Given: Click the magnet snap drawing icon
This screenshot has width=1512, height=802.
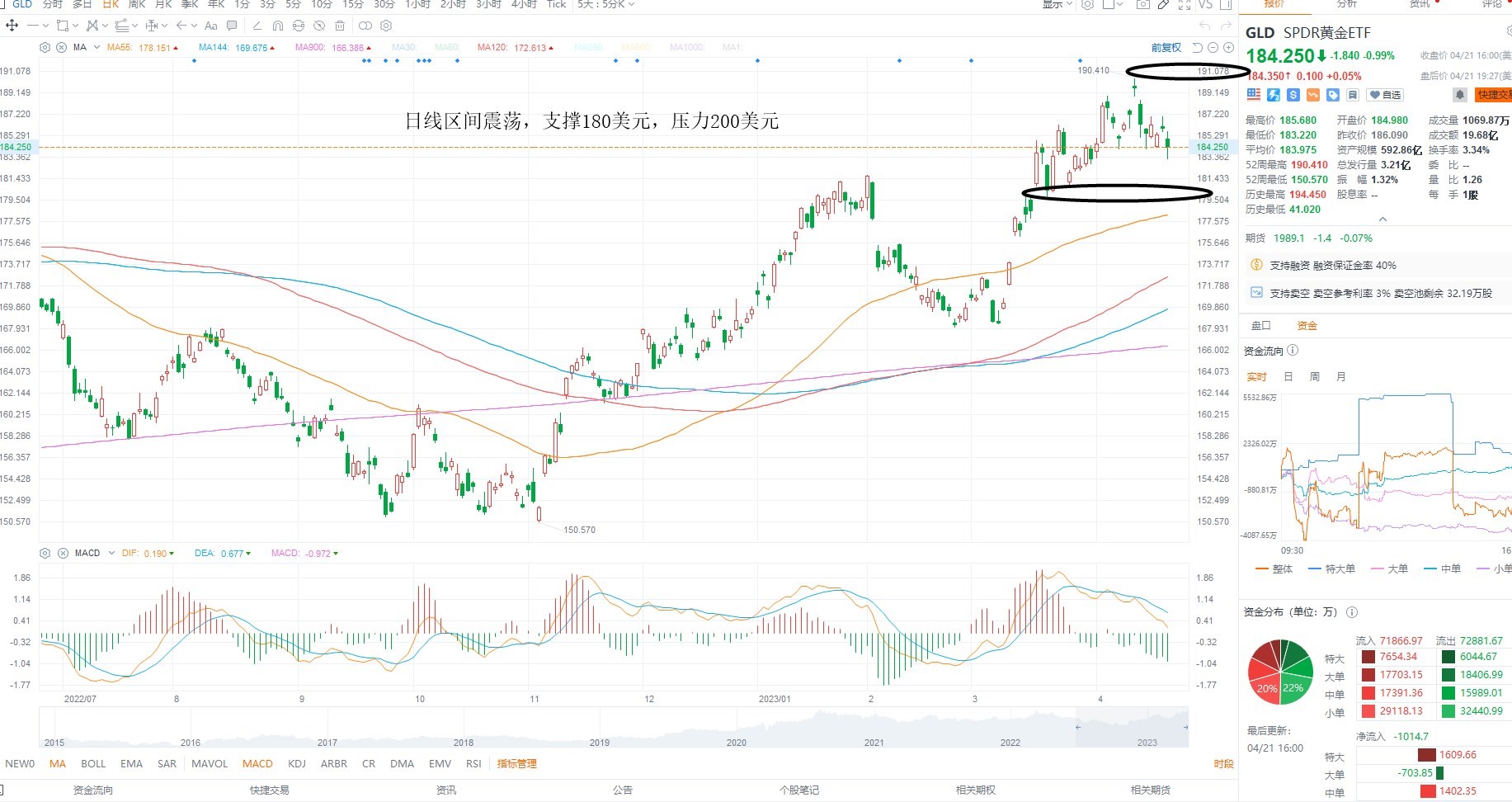Looking at the screenshot, I should pyautogui.click(x=278, y=26).
